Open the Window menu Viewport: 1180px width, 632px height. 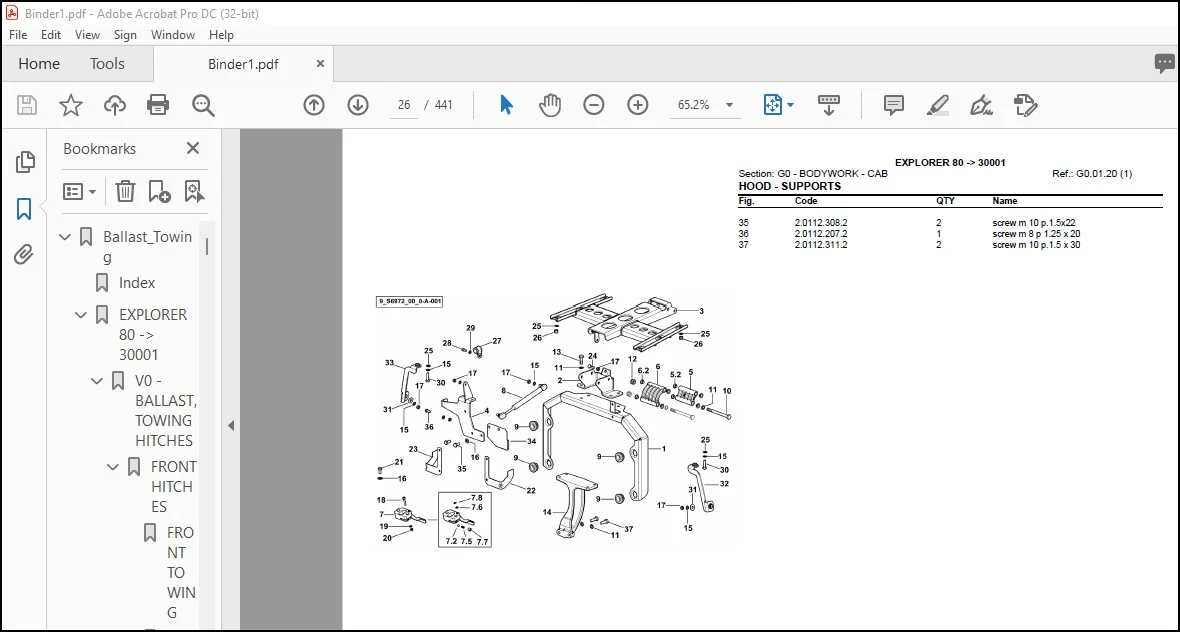[173, 35]
